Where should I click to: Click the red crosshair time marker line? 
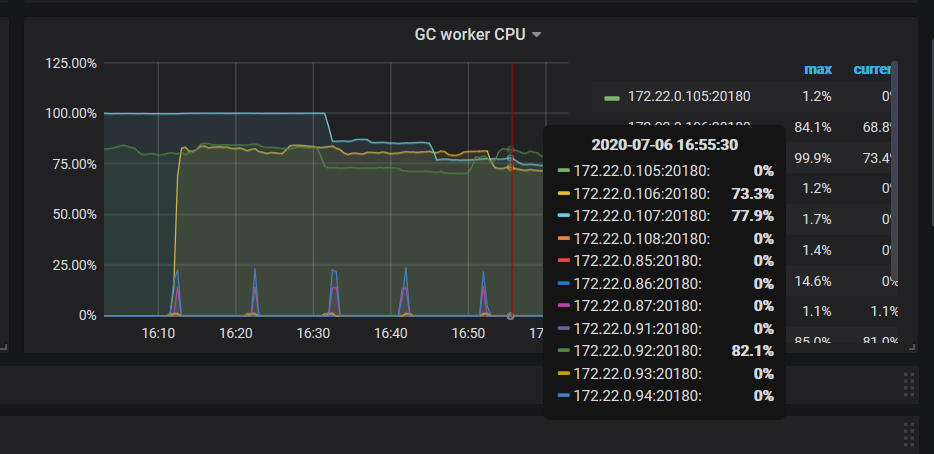coord(512,189)
